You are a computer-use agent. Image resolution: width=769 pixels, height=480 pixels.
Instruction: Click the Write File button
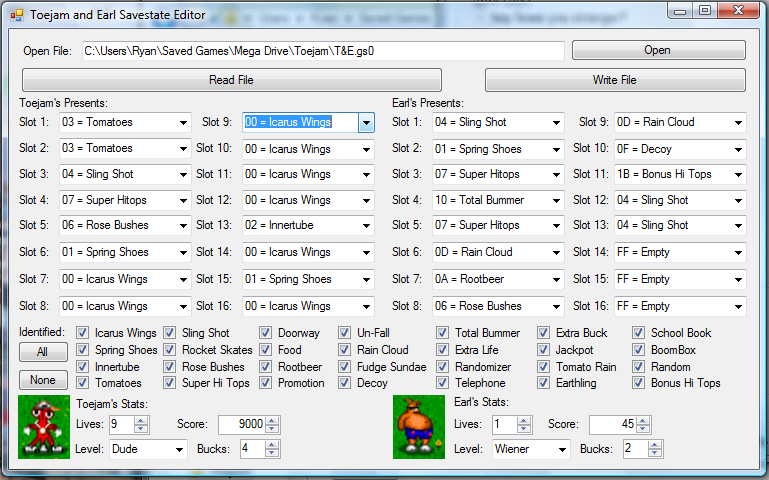[615, 80]
